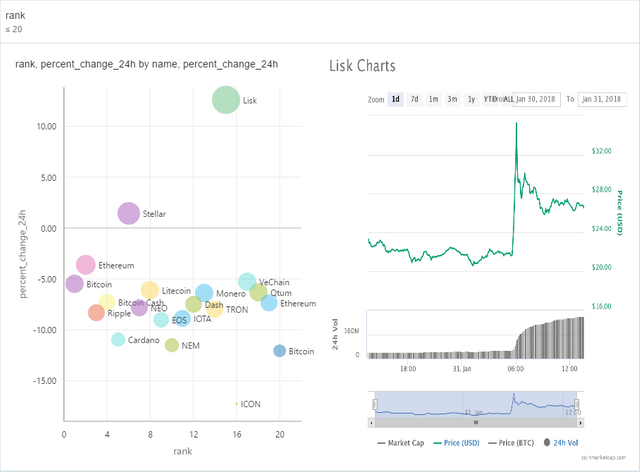Image resolution: width=640 pixels, height=472 pixels.
Task: Select the Monero bubble
Action: click(x=204, y=293)
